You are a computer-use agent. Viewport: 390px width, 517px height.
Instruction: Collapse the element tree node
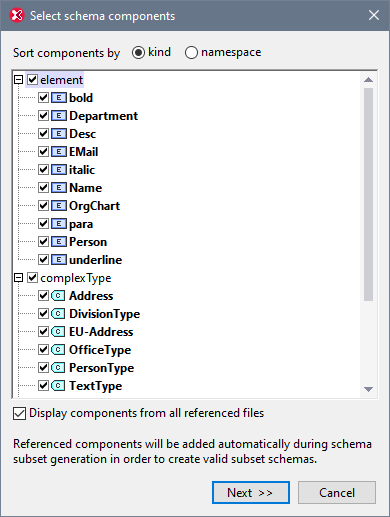click(x=18, y=80)
